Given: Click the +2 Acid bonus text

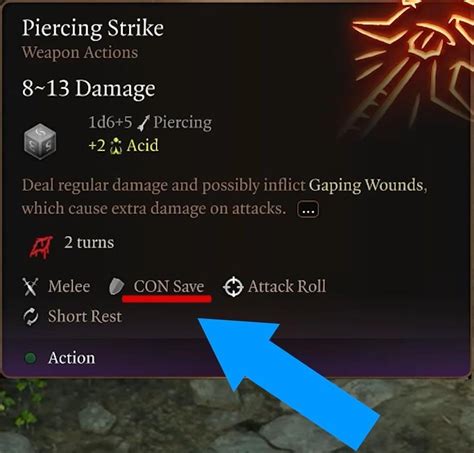Looking at the screenshot, I should pos(123,146).
